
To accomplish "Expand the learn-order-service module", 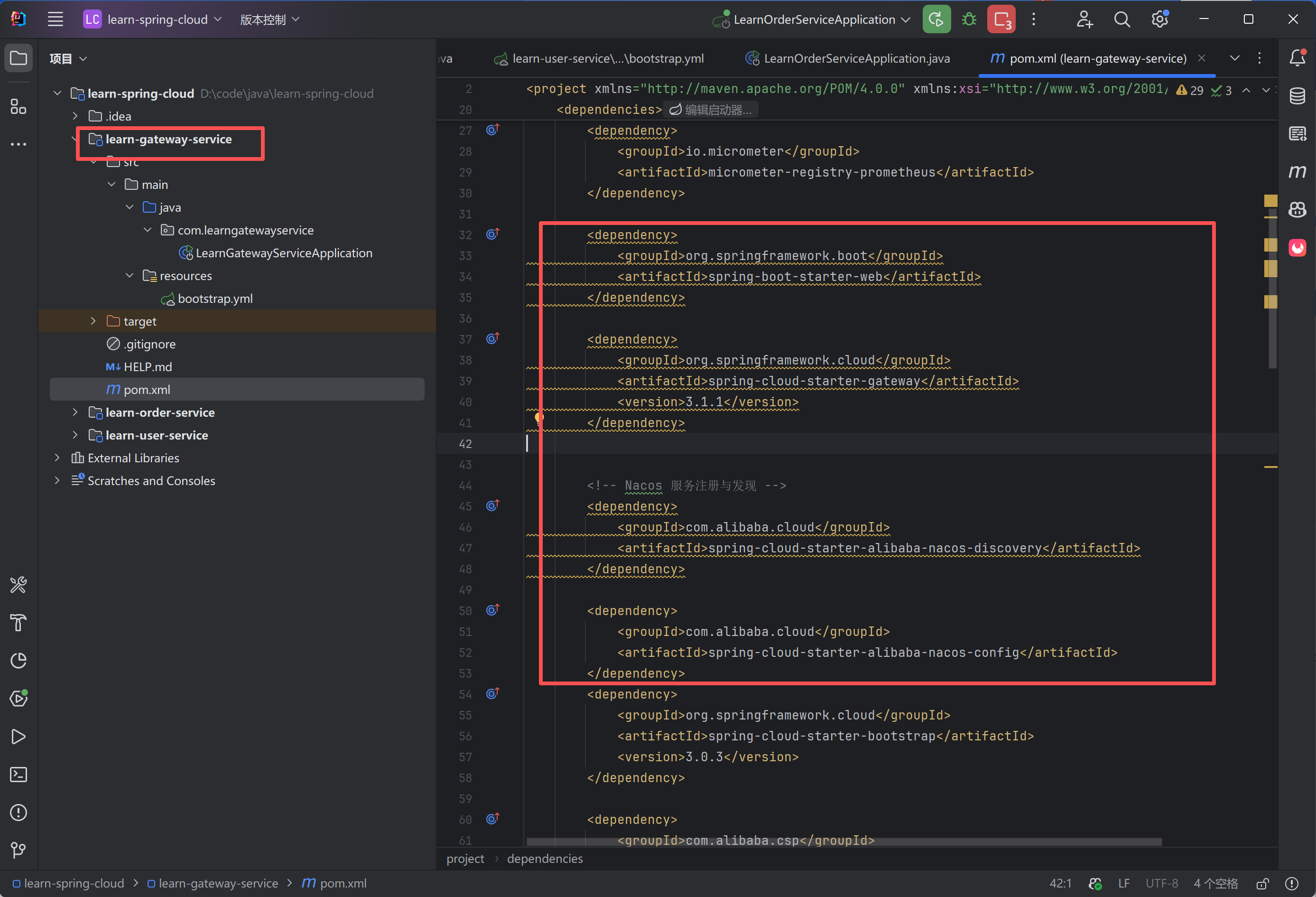I will [75, 412].
